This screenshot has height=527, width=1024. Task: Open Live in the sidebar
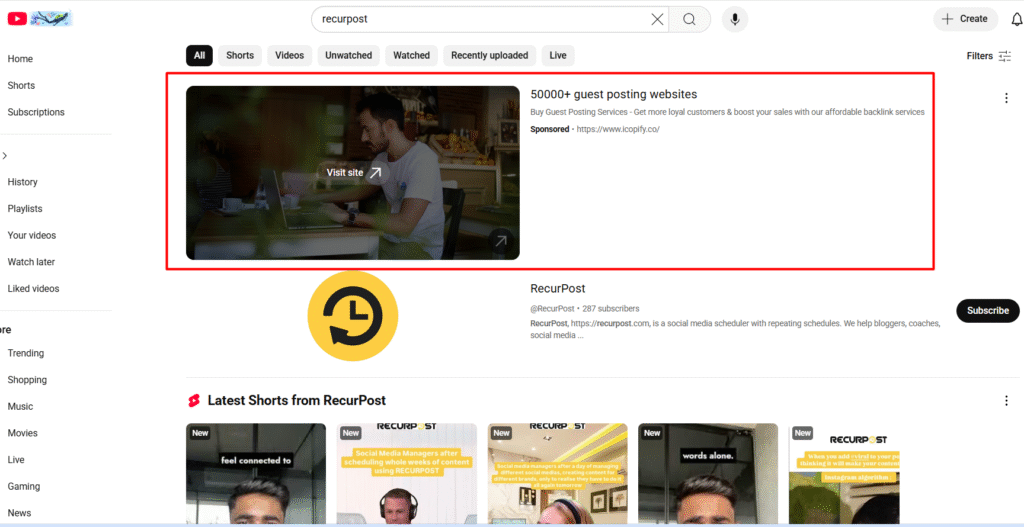16,460
